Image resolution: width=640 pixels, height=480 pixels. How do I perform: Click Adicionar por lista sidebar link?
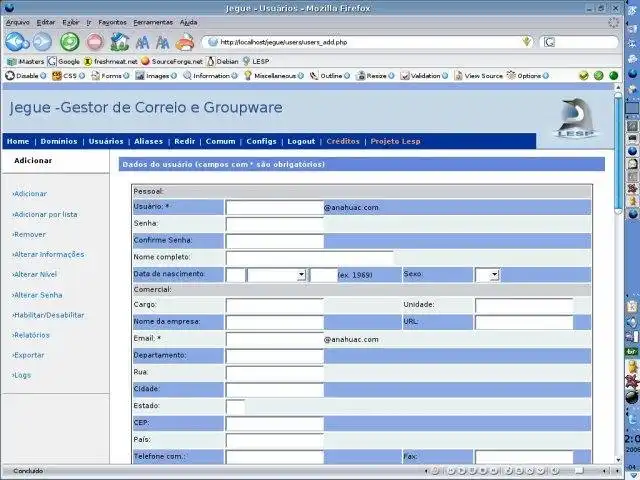pyautogui.click(x=45, y=214)
